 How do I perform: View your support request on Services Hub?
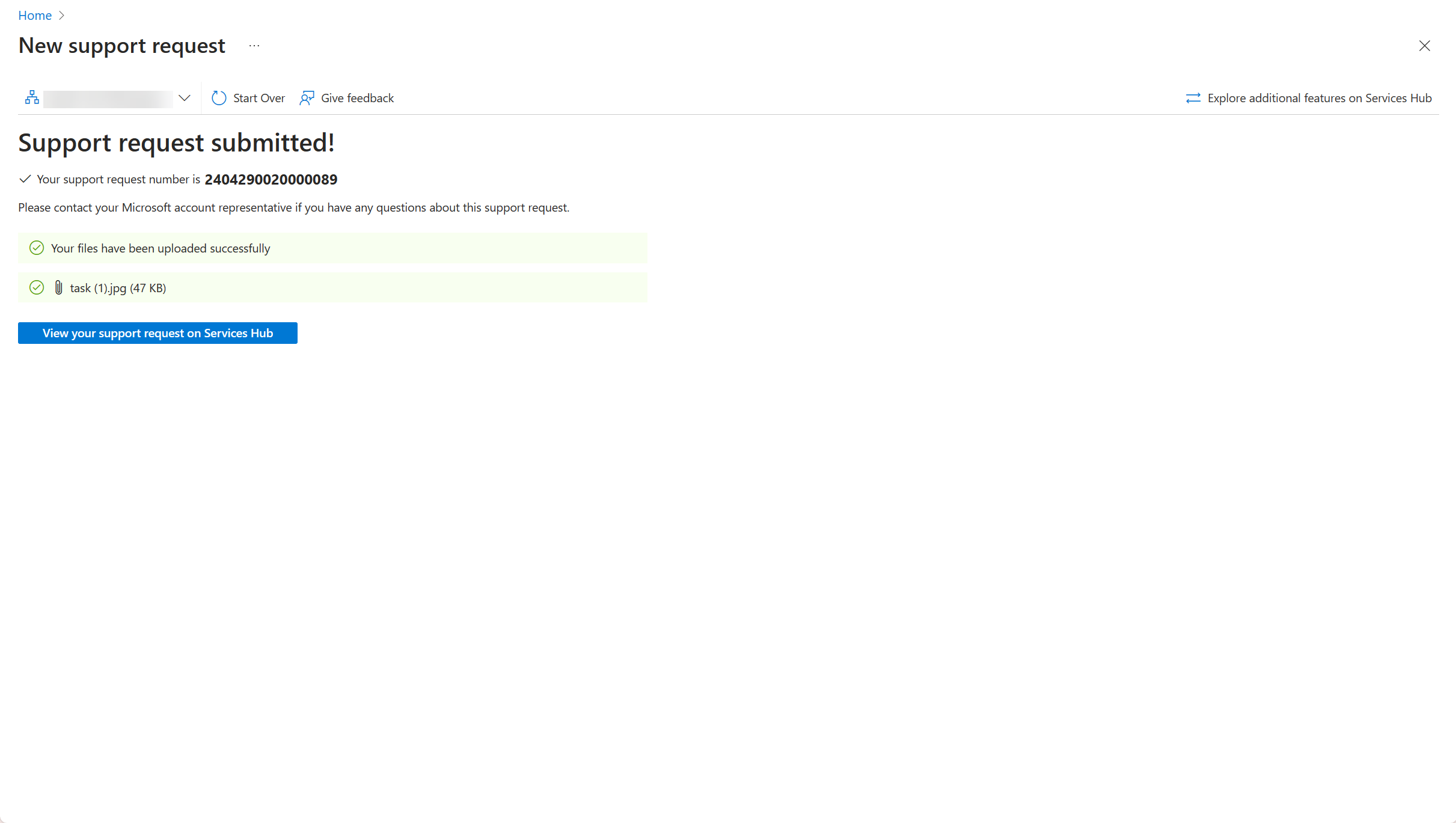157,333
